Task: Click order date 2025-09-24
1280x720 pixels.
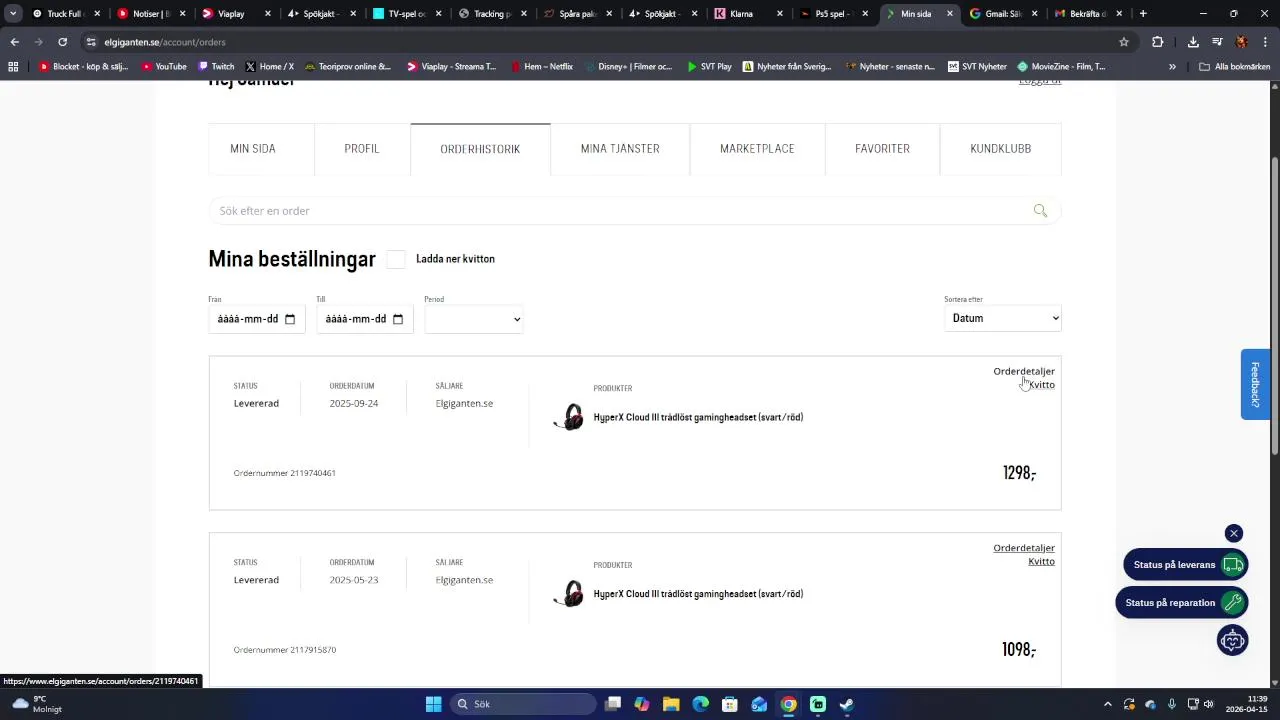Action: pos(354,404)
